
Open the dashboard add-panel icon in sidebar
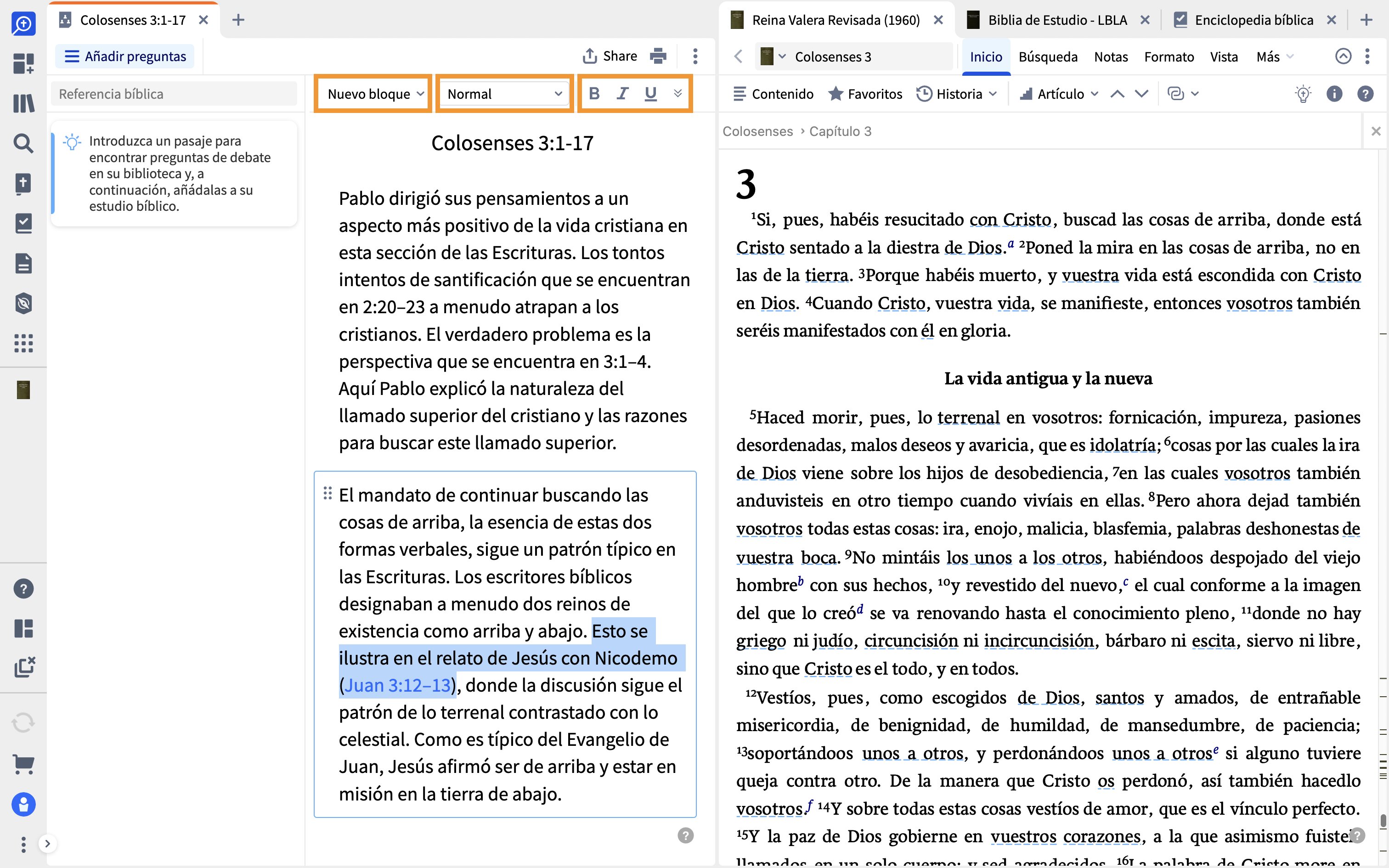click(x=23, y=63)
